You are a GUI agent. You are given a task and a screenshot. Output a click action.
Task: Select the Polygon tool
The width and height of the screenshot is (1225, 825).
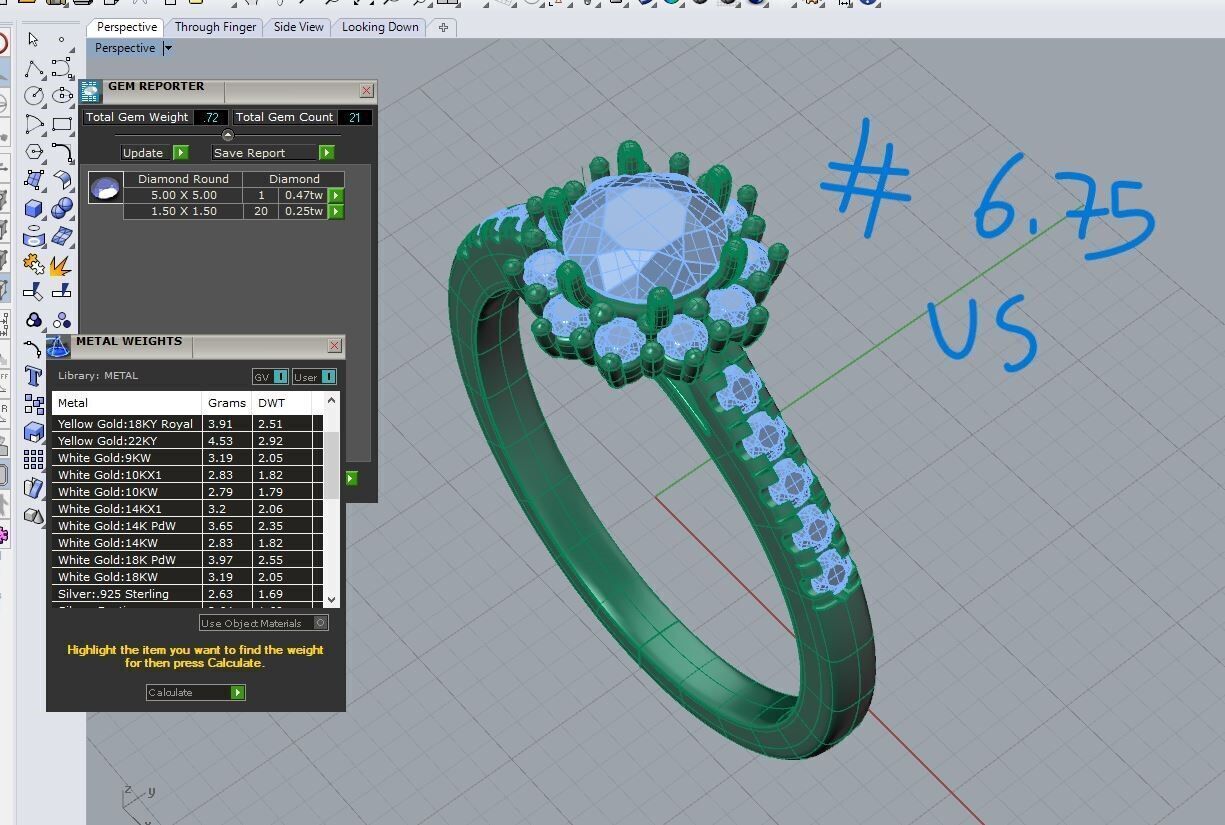[34, 152]
